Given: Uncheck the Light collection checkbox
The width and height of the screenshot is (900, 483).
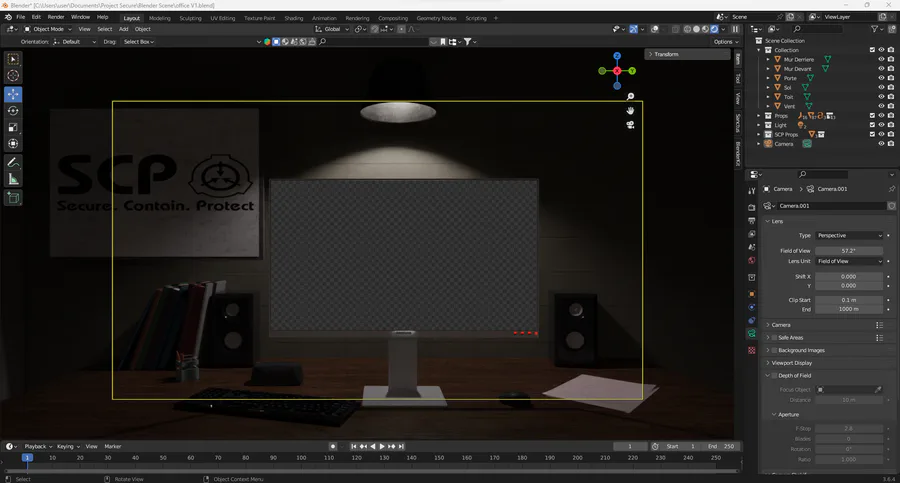Looking at the screenshot, I should 872,125.
